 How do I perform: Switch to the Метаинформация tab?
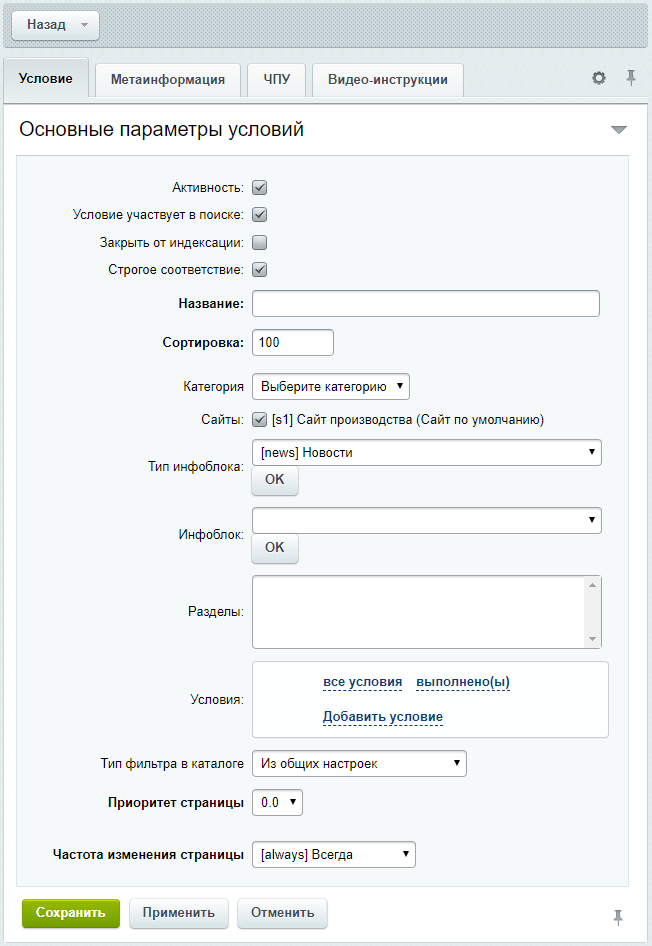coord(168,80)
